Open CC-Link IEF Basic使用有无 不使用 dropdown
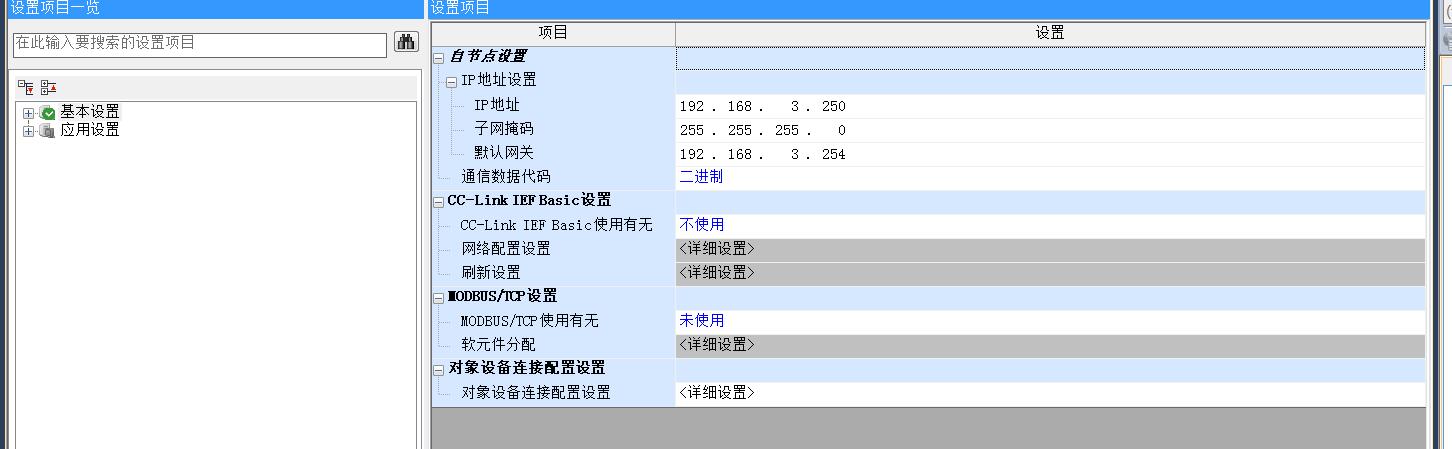This screenshot has height=449, width=1452. (1050, 225)
